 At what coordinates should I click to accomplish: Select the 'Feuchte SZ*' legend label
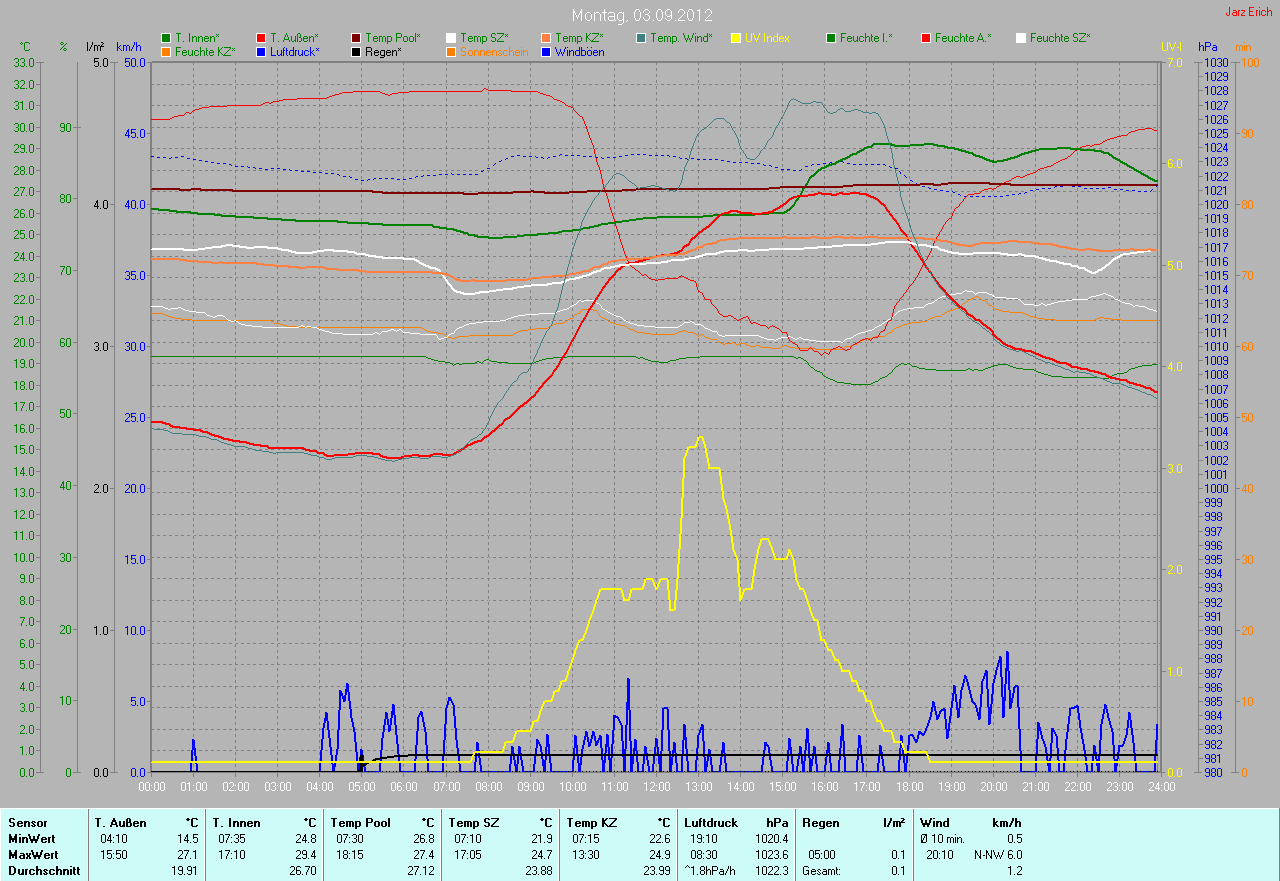click(1060, 38)
